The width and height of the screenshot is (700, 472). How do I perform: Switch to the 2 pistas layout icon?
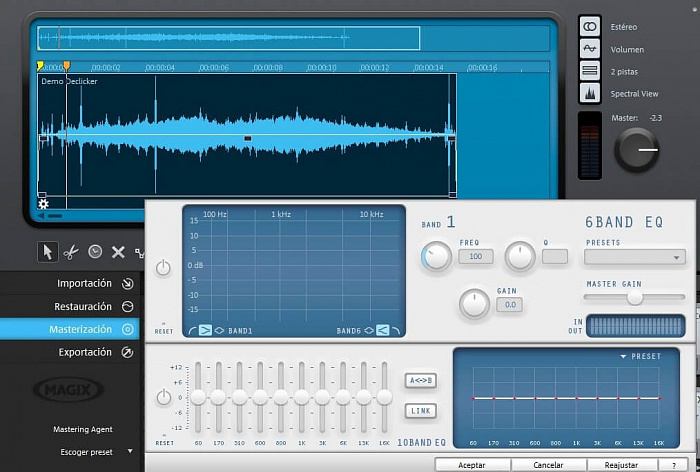(590, 71)
